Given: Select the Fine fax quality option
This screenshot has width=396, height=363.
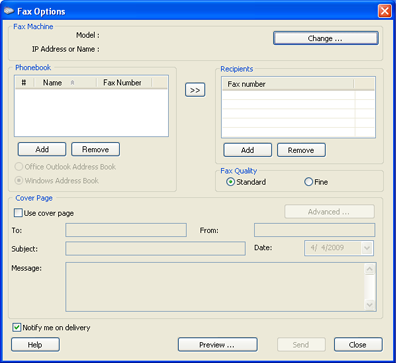Looking at the screenshot, I should click(x=308, y=182).
